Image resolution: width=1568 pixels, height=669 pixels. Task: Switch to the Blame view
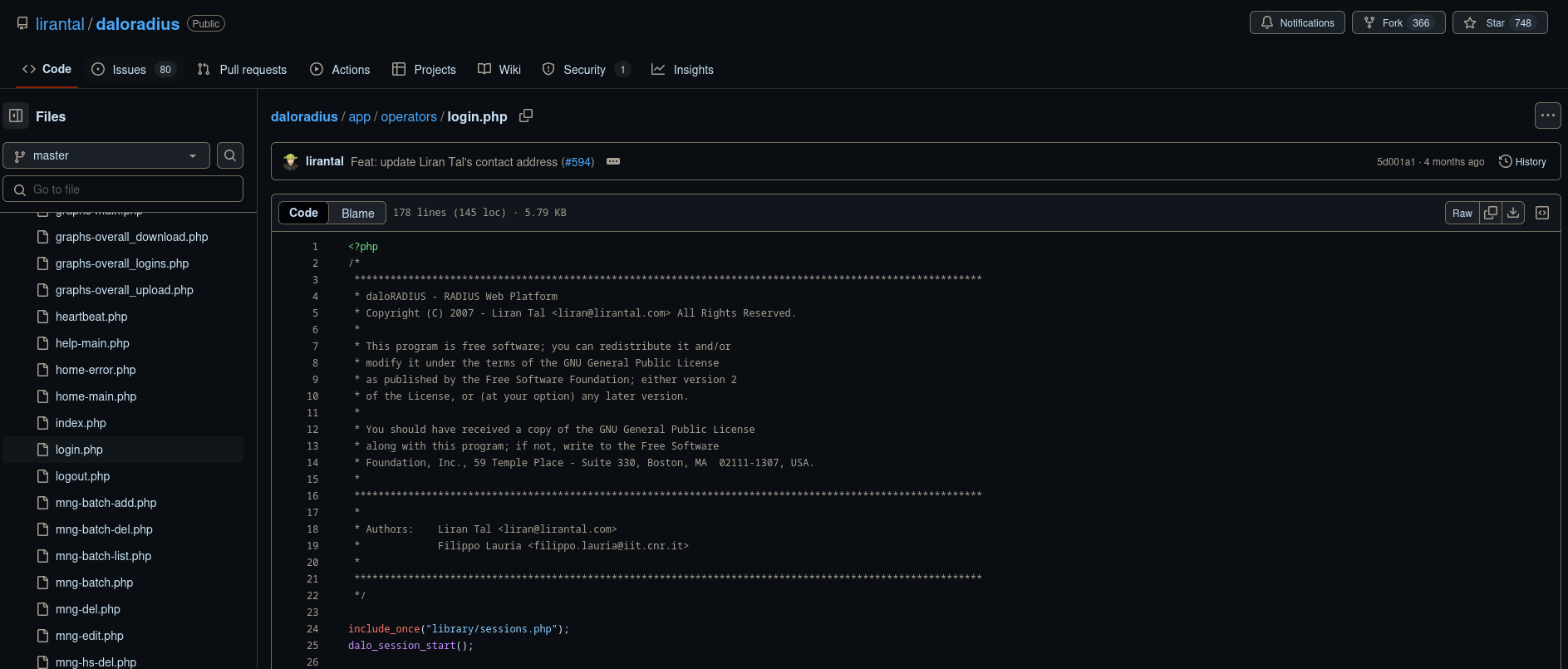pos(357,213)
